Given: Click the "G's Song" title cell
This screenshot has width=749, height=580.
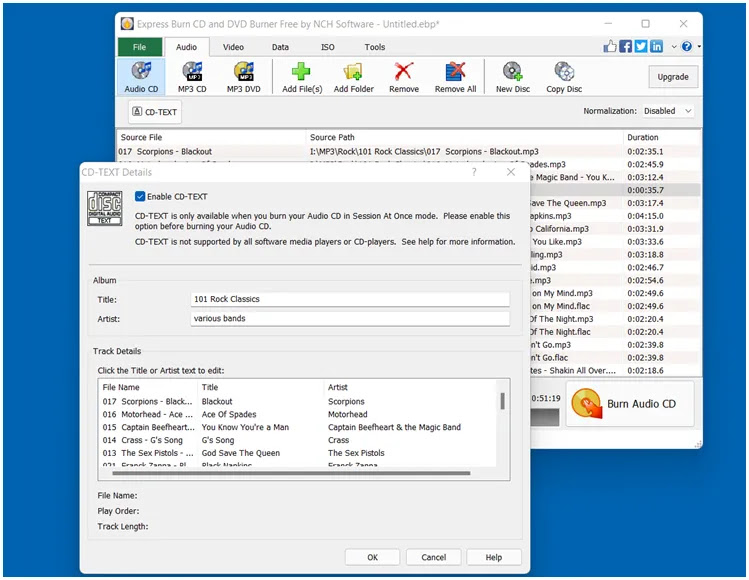Looking at the screenshot, I should click(218, 440).
